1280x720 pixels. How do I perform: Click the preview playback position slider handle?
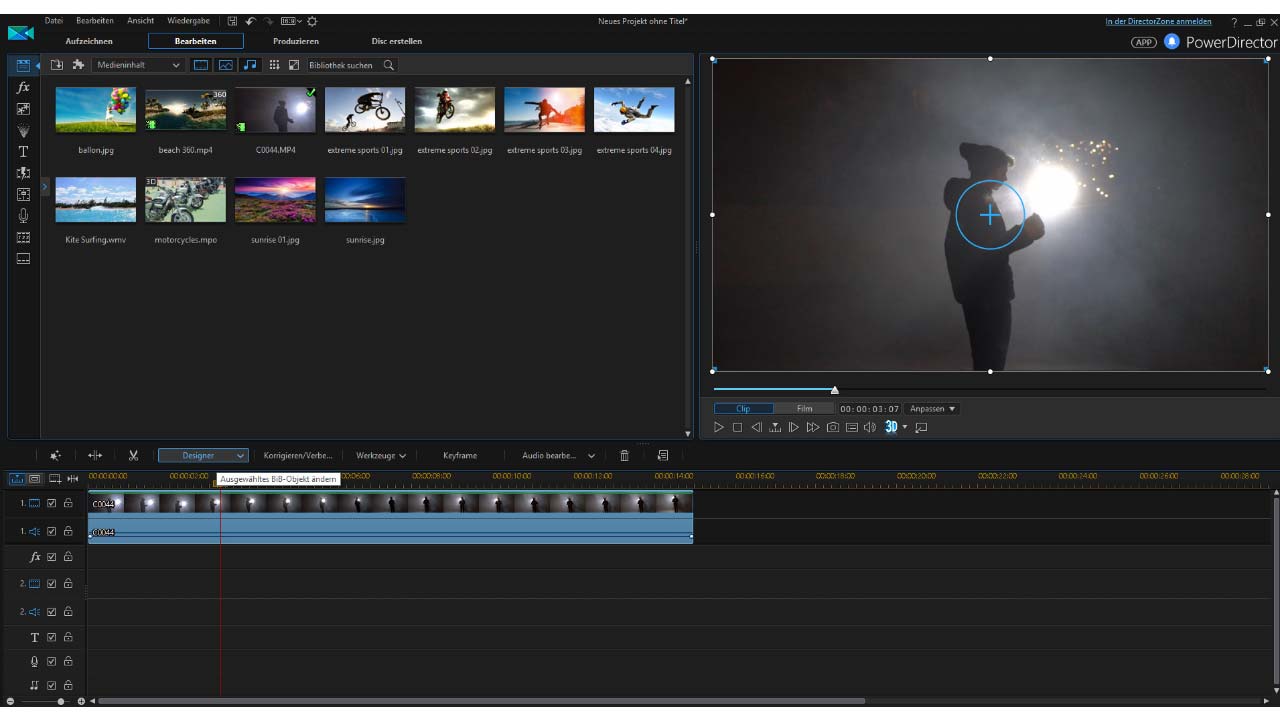click(x=835, y=390)
